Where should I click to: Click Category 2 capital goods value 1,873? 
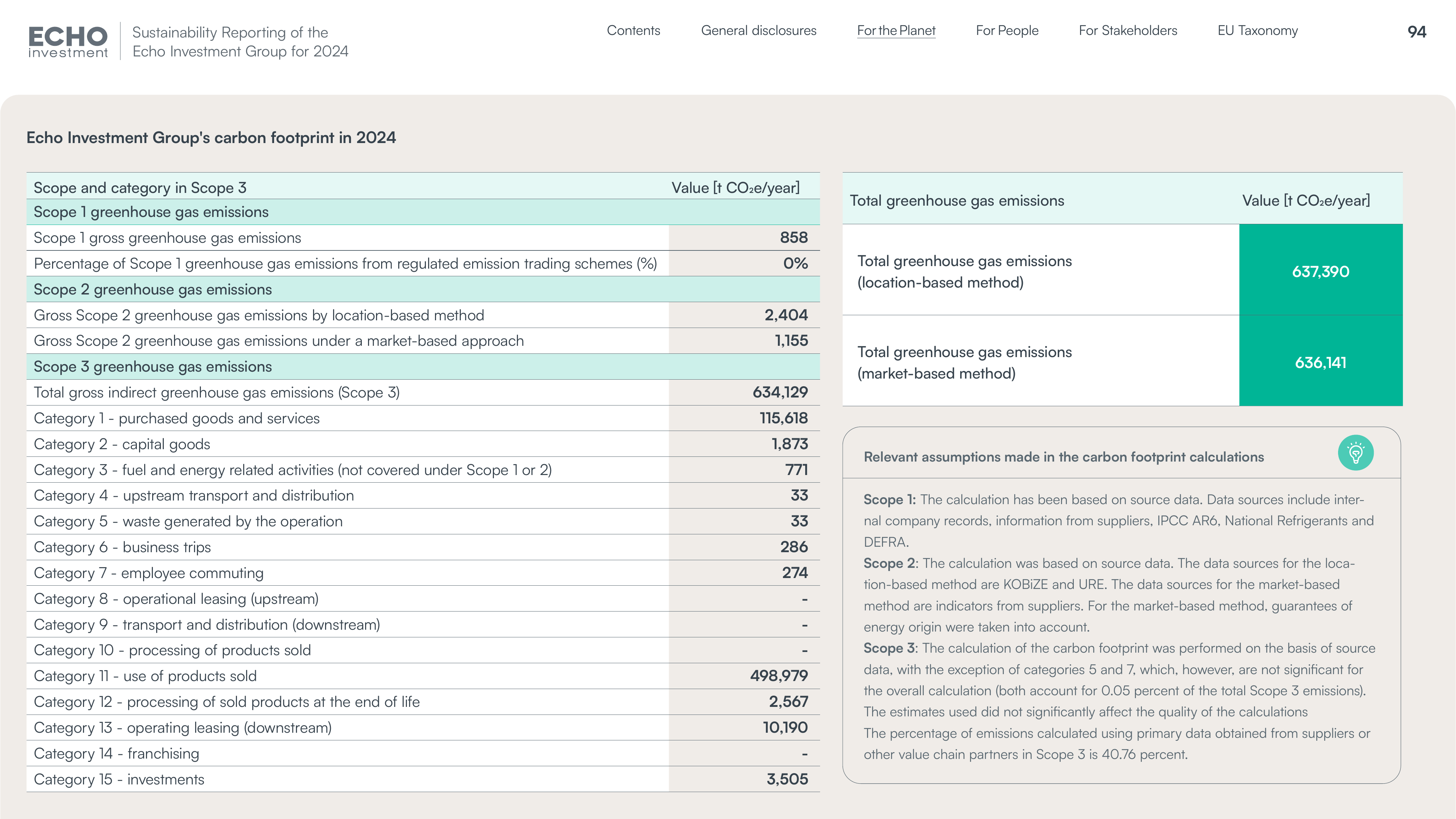pyautogui.click(x=790, y=444)
